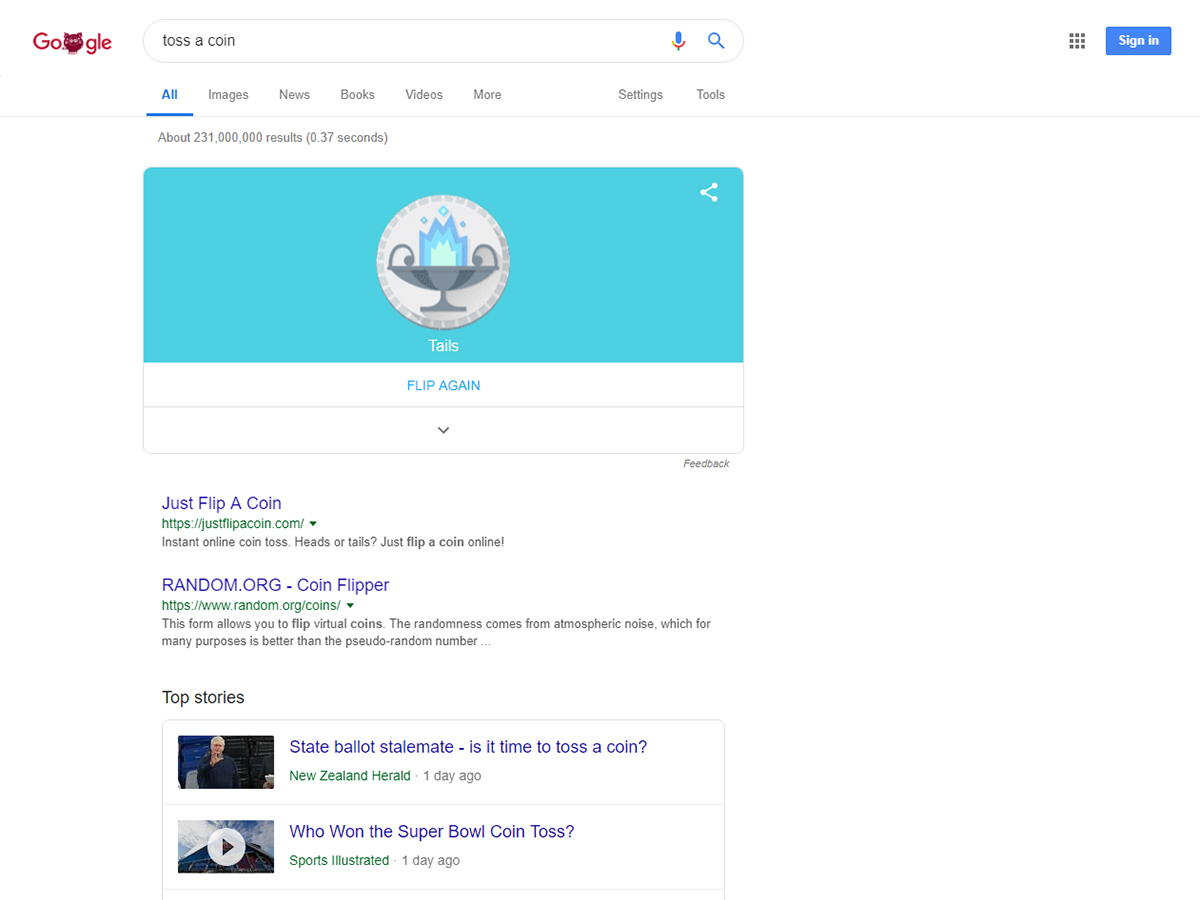Viewport: 1200px width, 900px height.
Task: Focus the search box containing toss a coin
Action: pos(400,41)
